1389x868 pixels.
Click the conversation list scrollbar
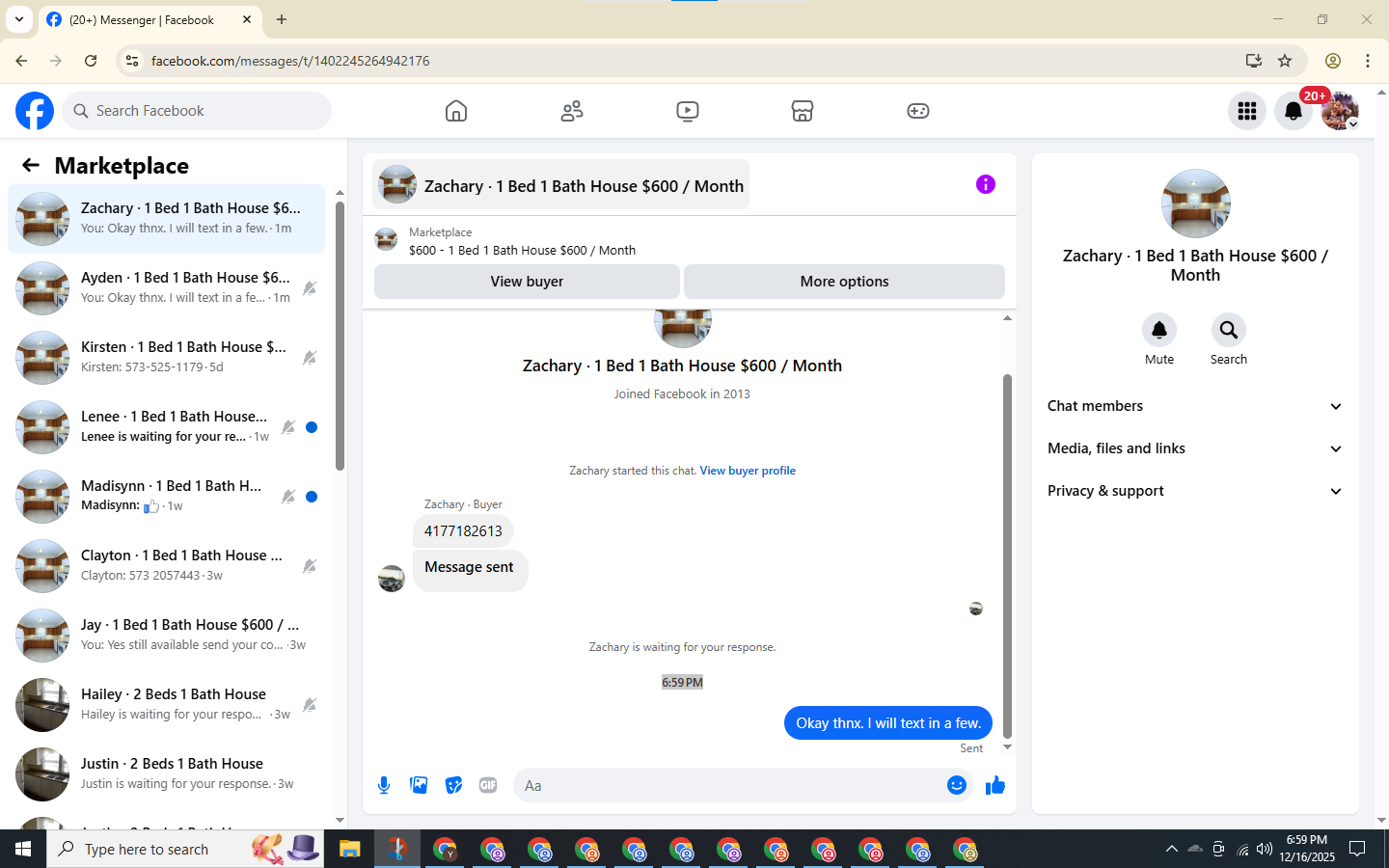[340, 335]
